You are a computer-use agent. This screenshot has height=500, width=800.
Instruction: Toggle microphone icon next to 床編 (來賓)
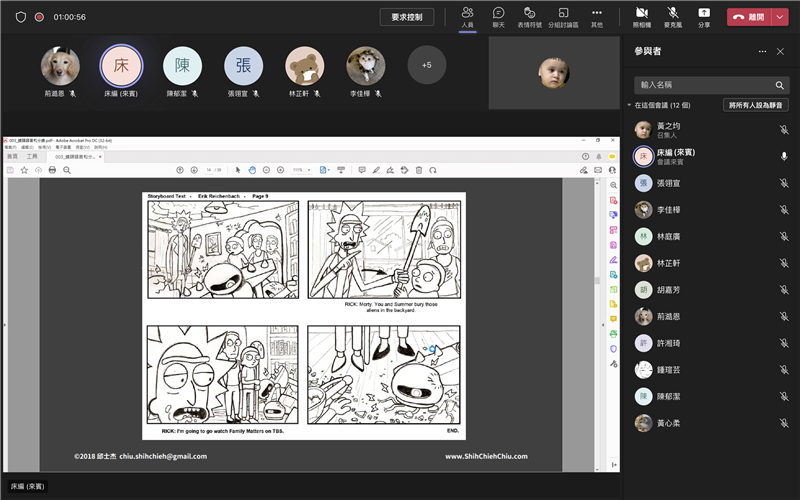(784, 156)
